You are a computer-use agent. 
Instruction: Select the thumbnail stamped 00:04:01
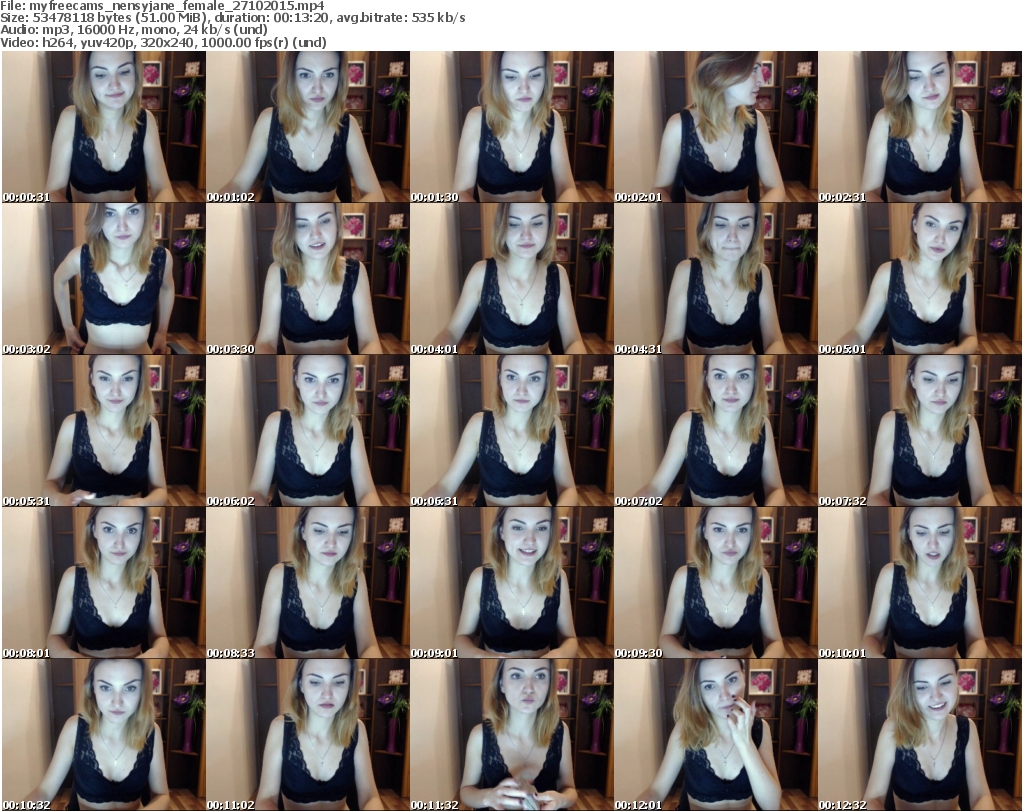point(511,279)
